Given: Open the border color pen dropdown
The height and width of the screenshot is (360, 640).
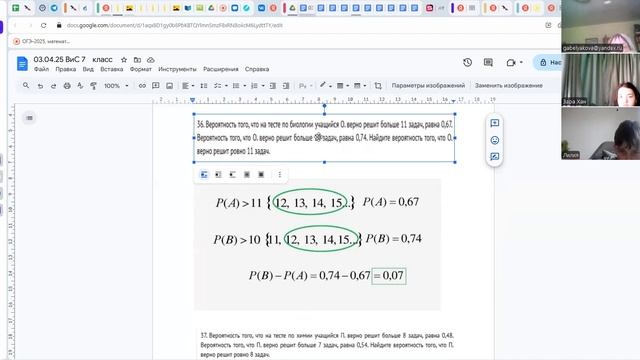Looking at the screenshot, I should (325, 85).
